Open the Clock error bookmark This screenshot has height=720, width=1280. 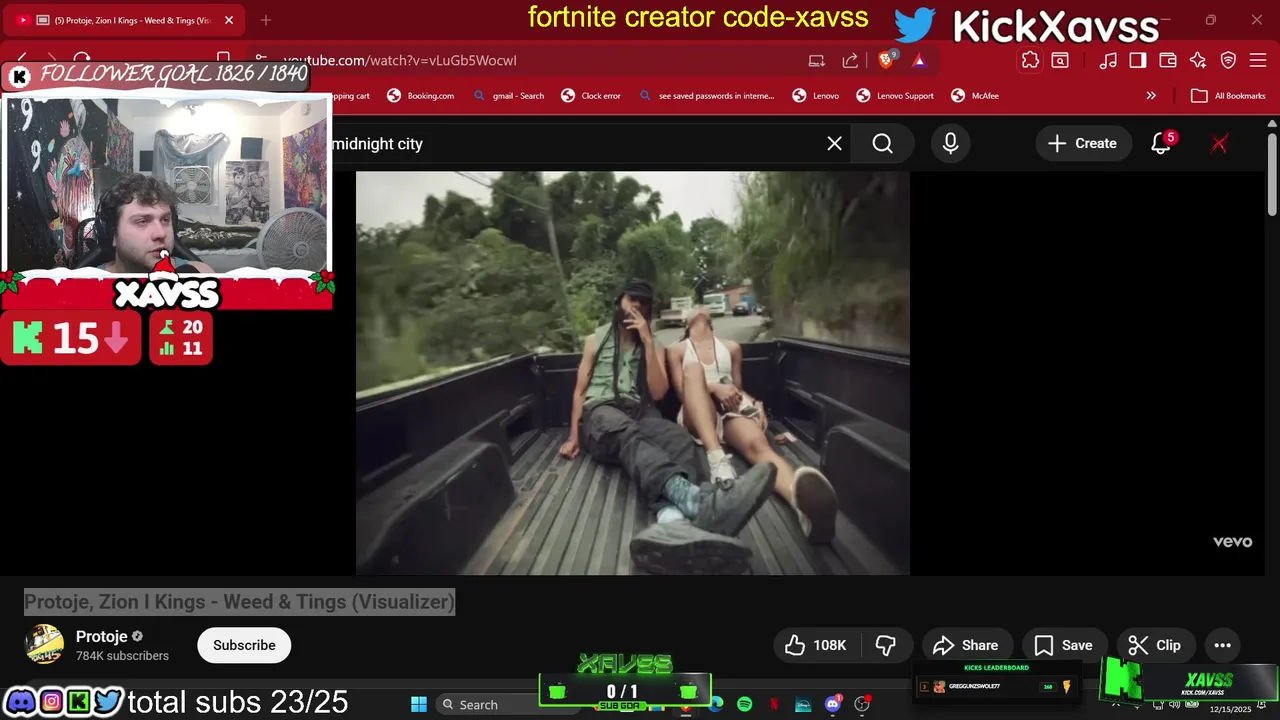(x=591, y=96)
